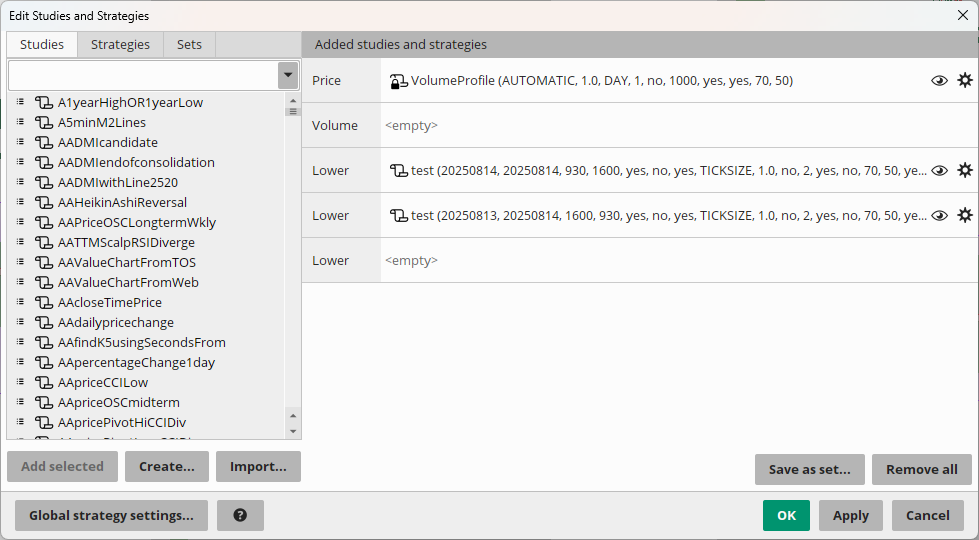The height and width of the screenshot is (540, 979).
Task: Click the list handle icon beside AAHeikinAshiReversal
Action: tap(20, 203)
